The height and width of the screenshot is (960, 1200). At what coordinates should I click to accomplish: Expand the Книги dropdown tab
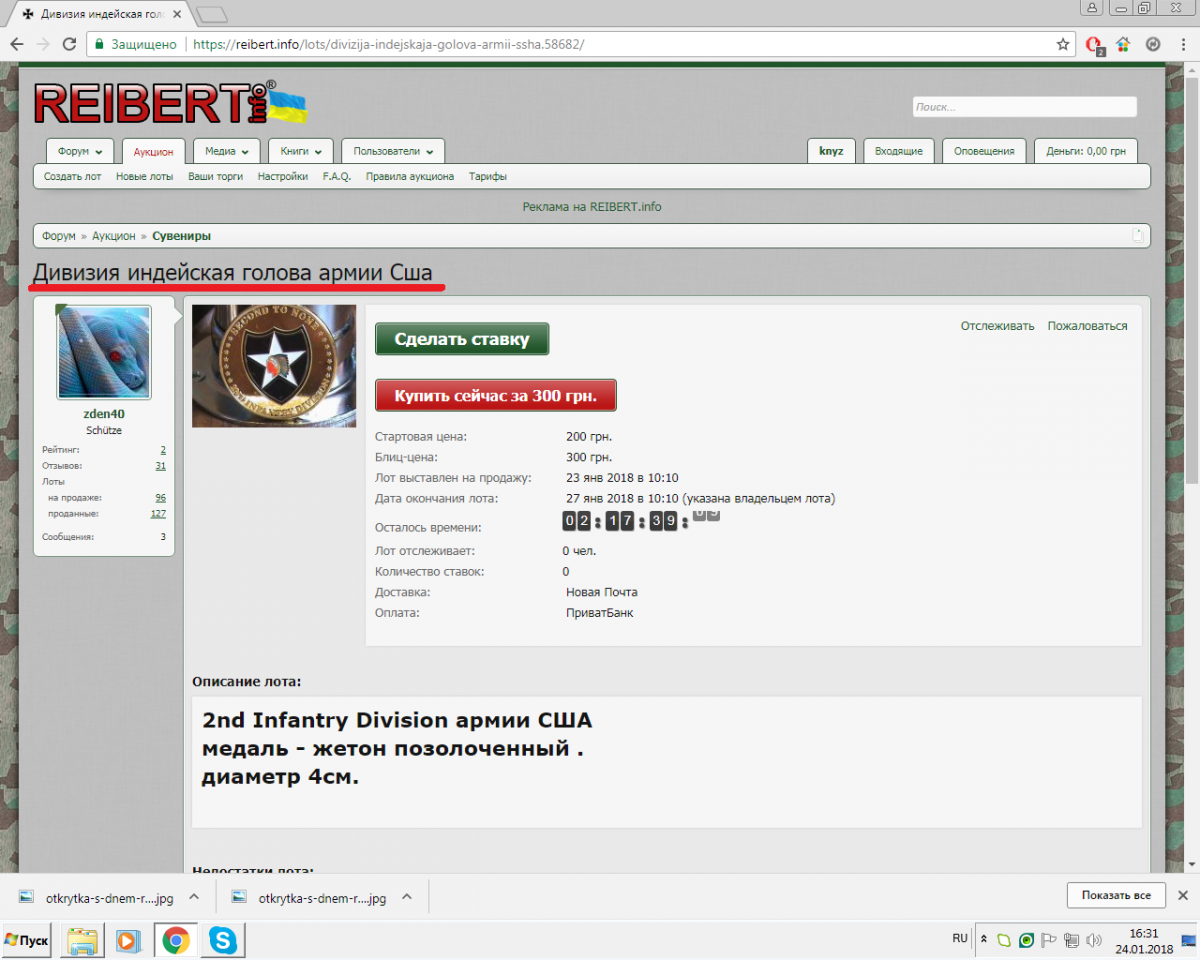pos(301,151)
